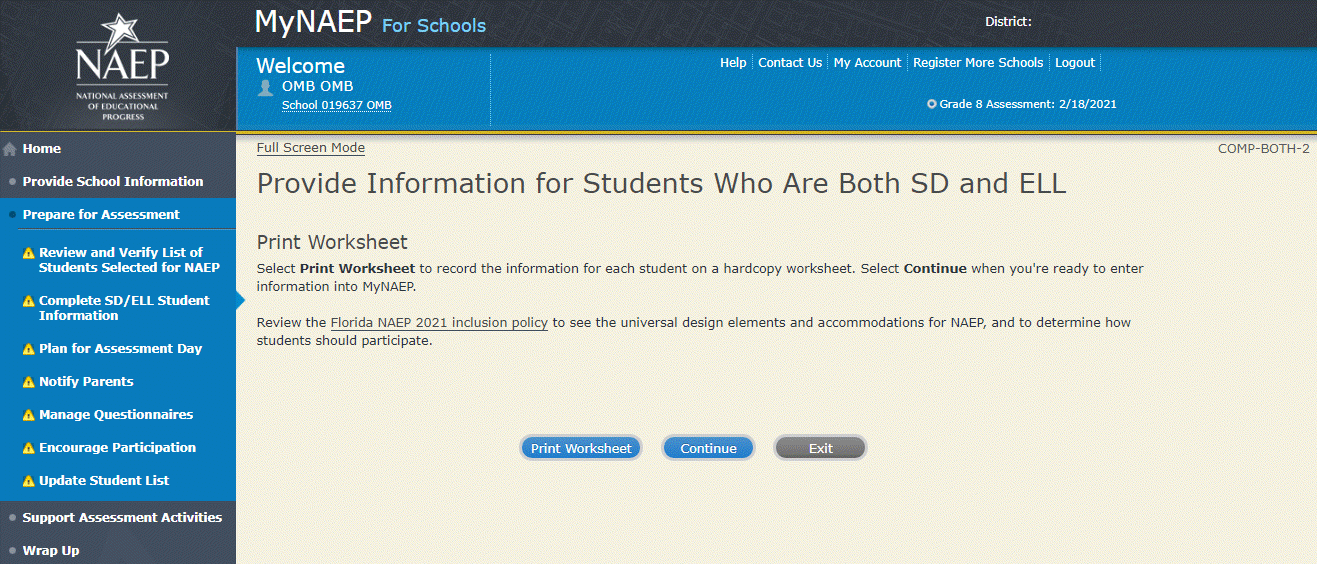Open Florida NAEP 2021 inclusion policy link
The image size is (1317, 564).
[439, 323]
